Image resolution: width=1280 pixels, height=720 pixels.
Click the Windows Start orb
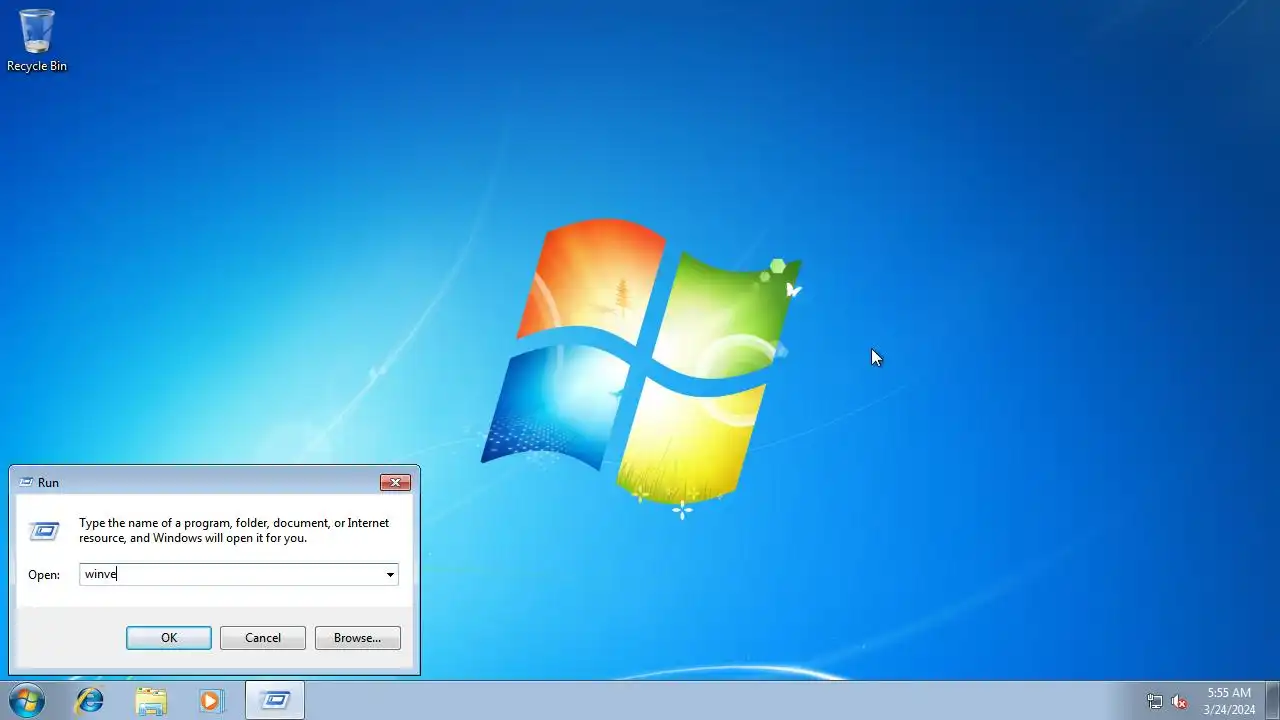point(26,700)
